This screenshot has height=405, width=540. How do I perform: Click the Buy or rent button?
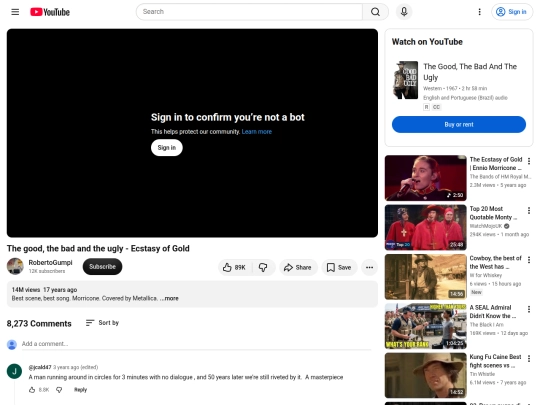click(x=459, y=124)
